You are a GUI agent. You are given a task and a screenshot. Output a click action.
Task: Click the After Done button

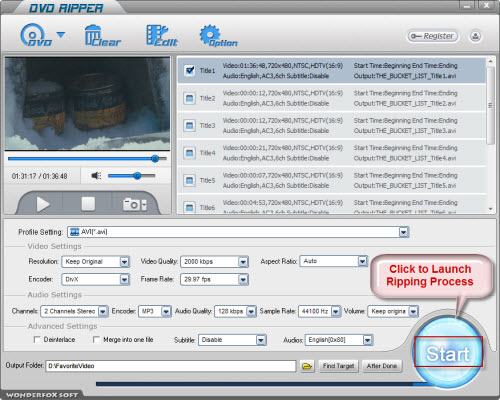click(x=382, y=366)
